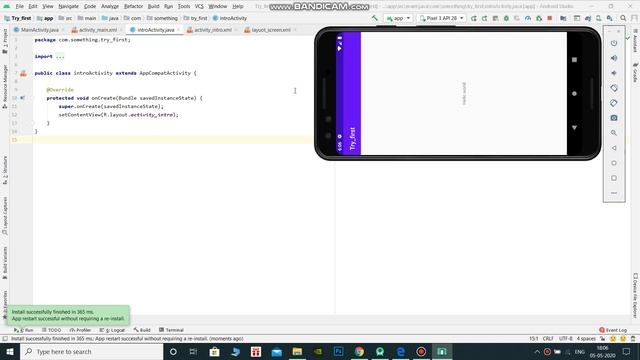Open the Logcat tool window
Image resolution: width=640 pixels, height=360 pixels.
112,330
